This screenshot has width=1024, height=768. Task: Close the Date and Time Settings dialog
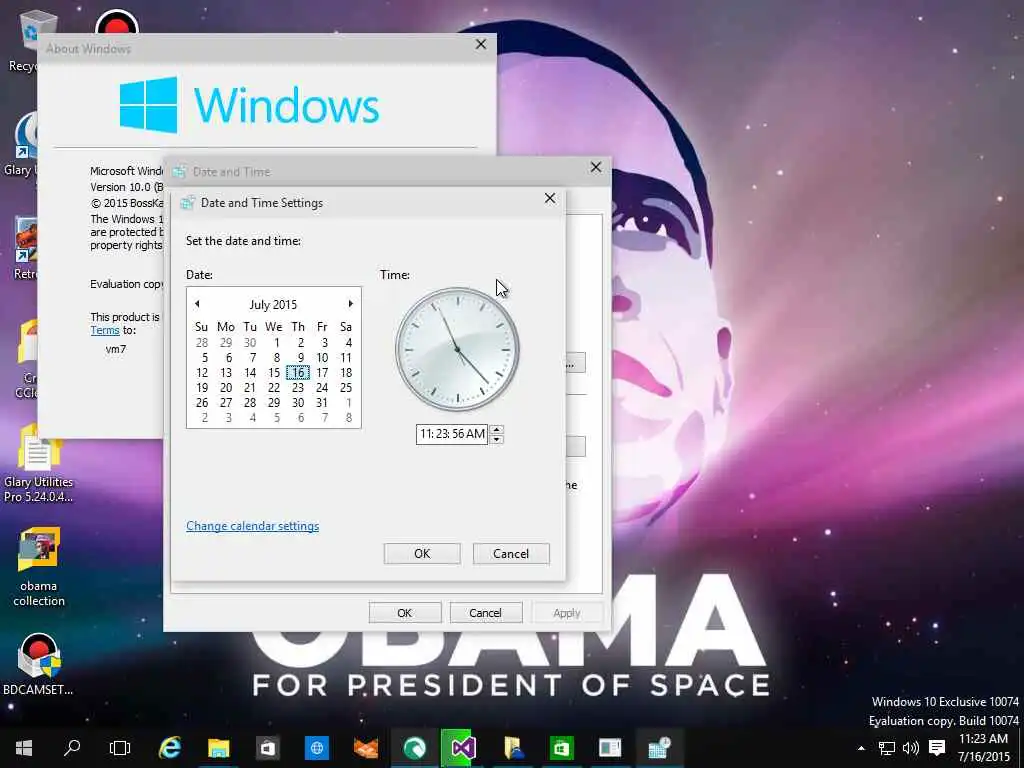click(550, 199)
